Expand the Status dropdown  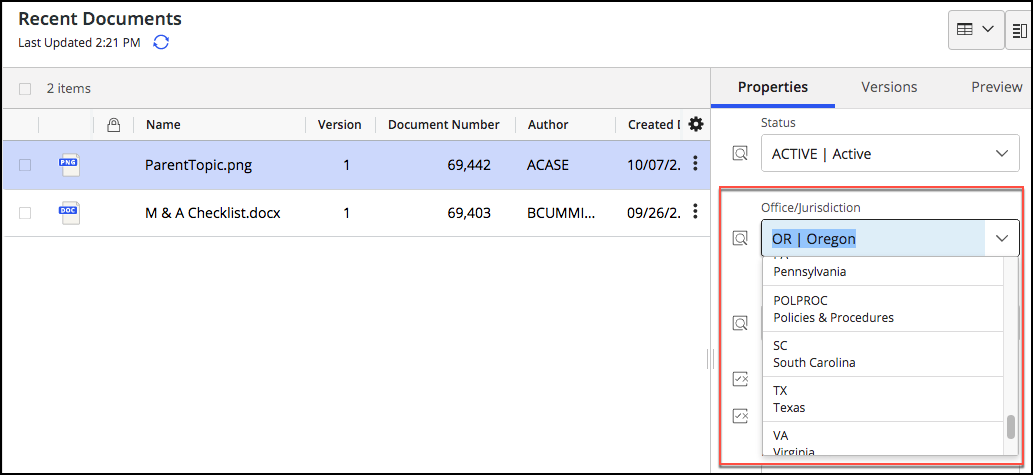1002,154
